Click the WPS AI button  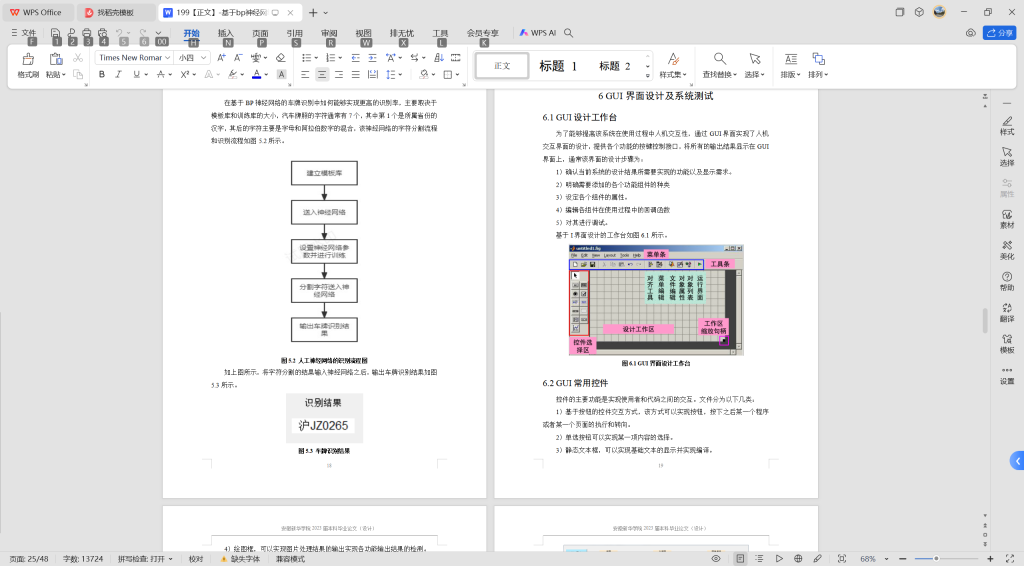pos(537,33)
